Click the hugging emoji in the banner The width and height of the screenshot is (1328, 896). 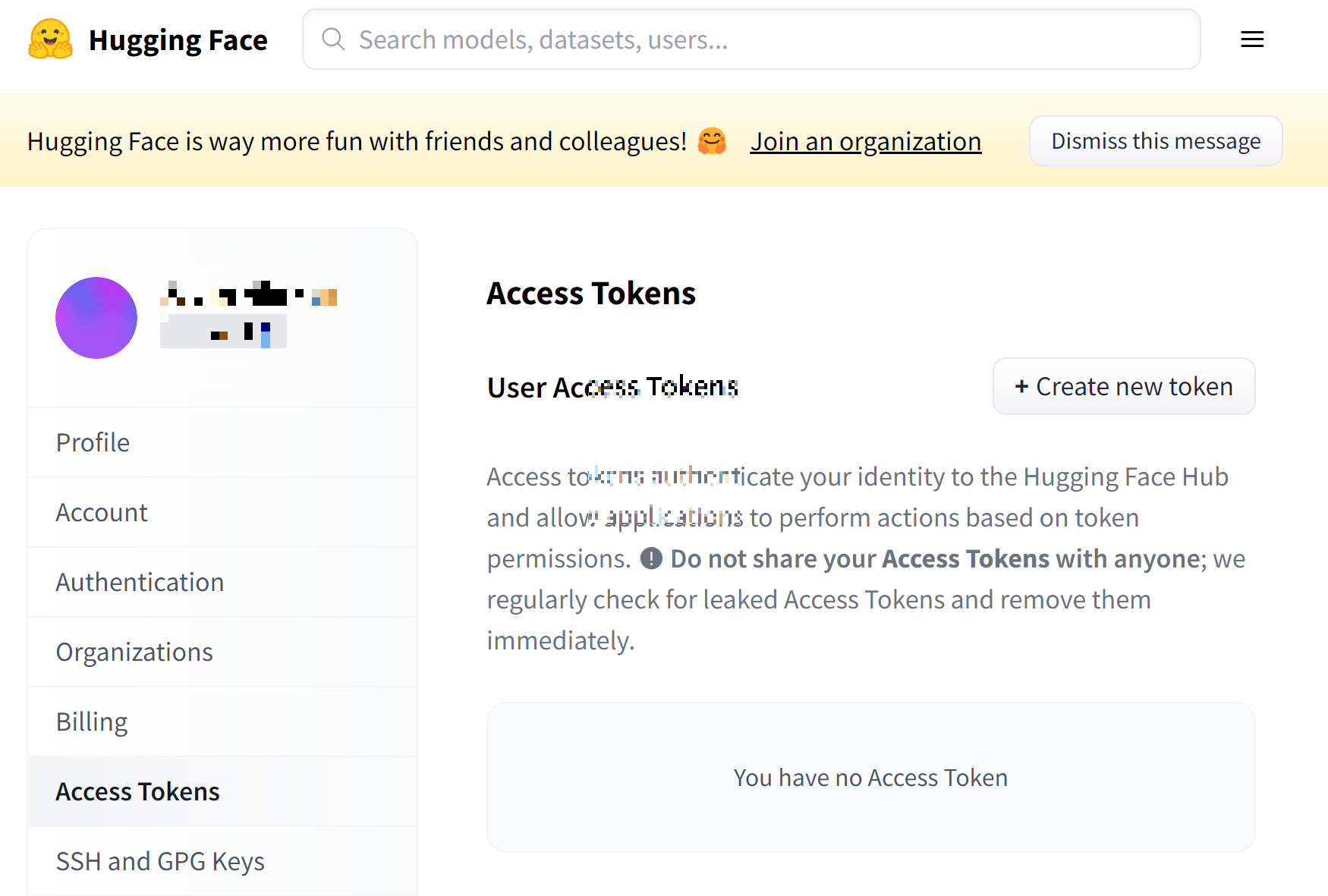pyautogui.click(x=712, y=141)
